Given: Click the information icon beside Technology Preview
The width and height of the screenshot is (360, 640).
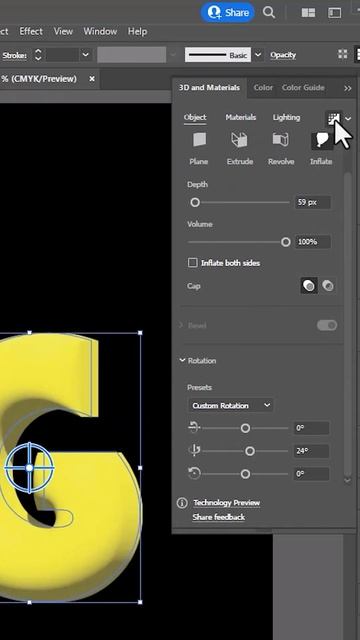Looking at the screenshot, I should (182, 503).
